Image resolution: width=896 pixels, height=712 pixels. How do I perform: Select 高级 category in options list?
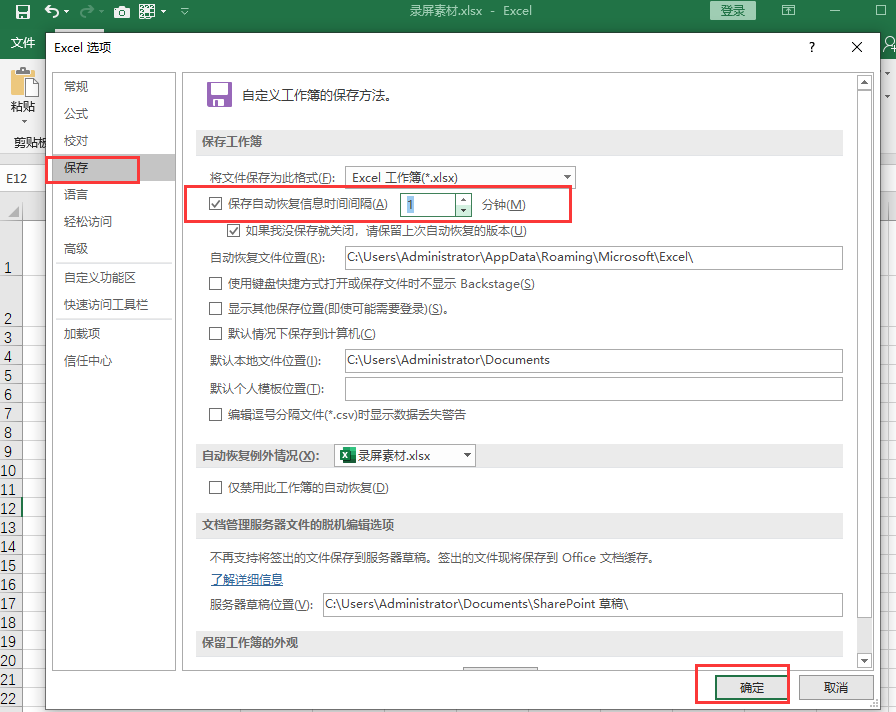click(114, 249)
